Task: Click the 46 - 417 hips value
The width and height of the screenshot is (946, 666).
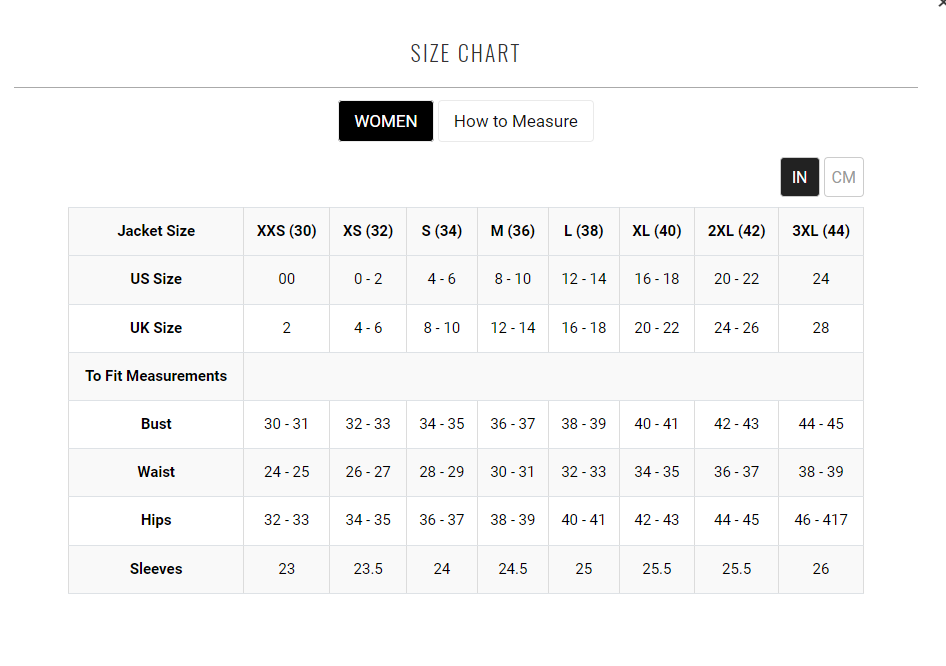Action: [820, 520]
